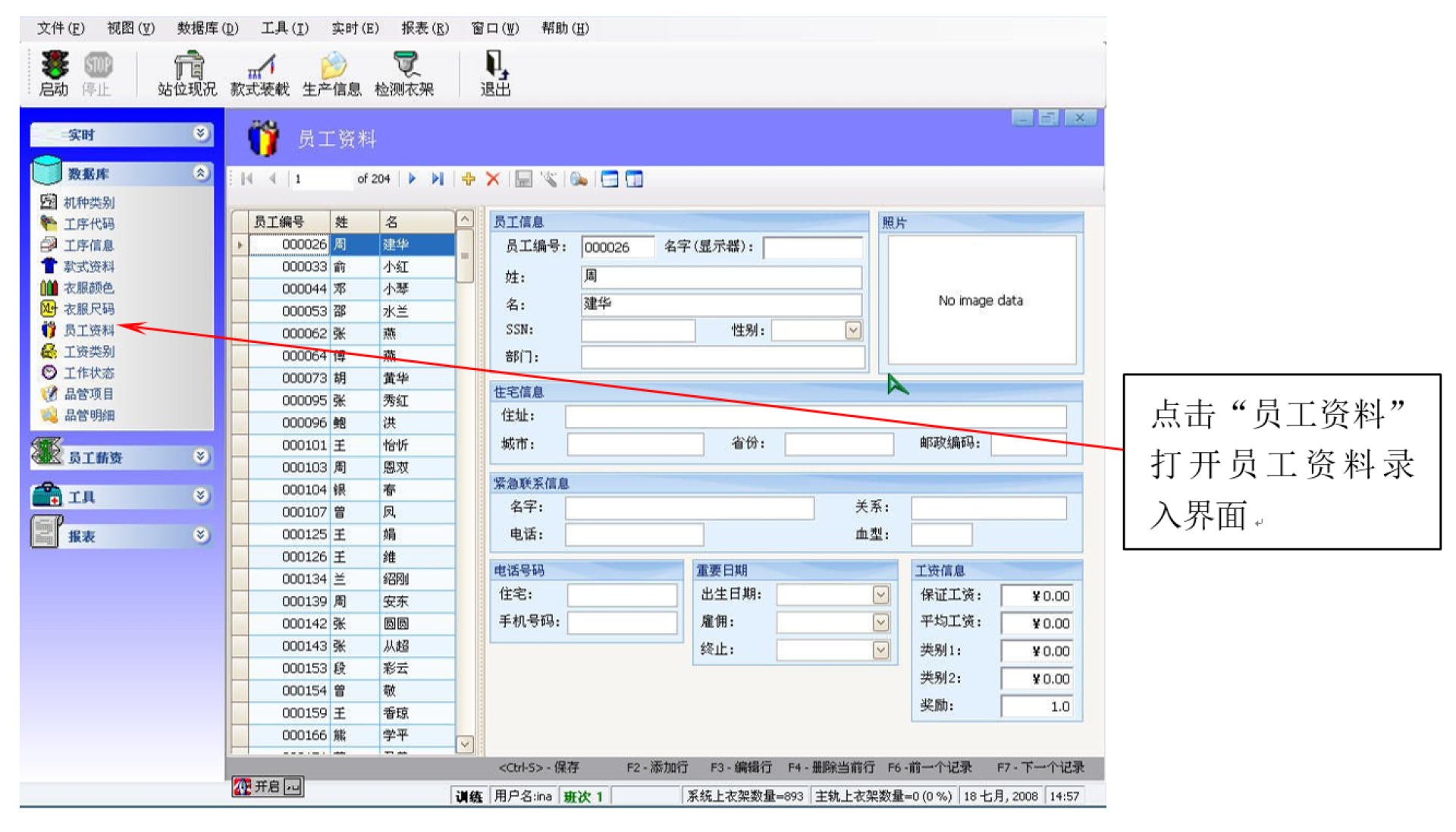This screenshot has height=832, width=1456.
Task: Open the 性别 dropdown
Action: click(853, 331)
